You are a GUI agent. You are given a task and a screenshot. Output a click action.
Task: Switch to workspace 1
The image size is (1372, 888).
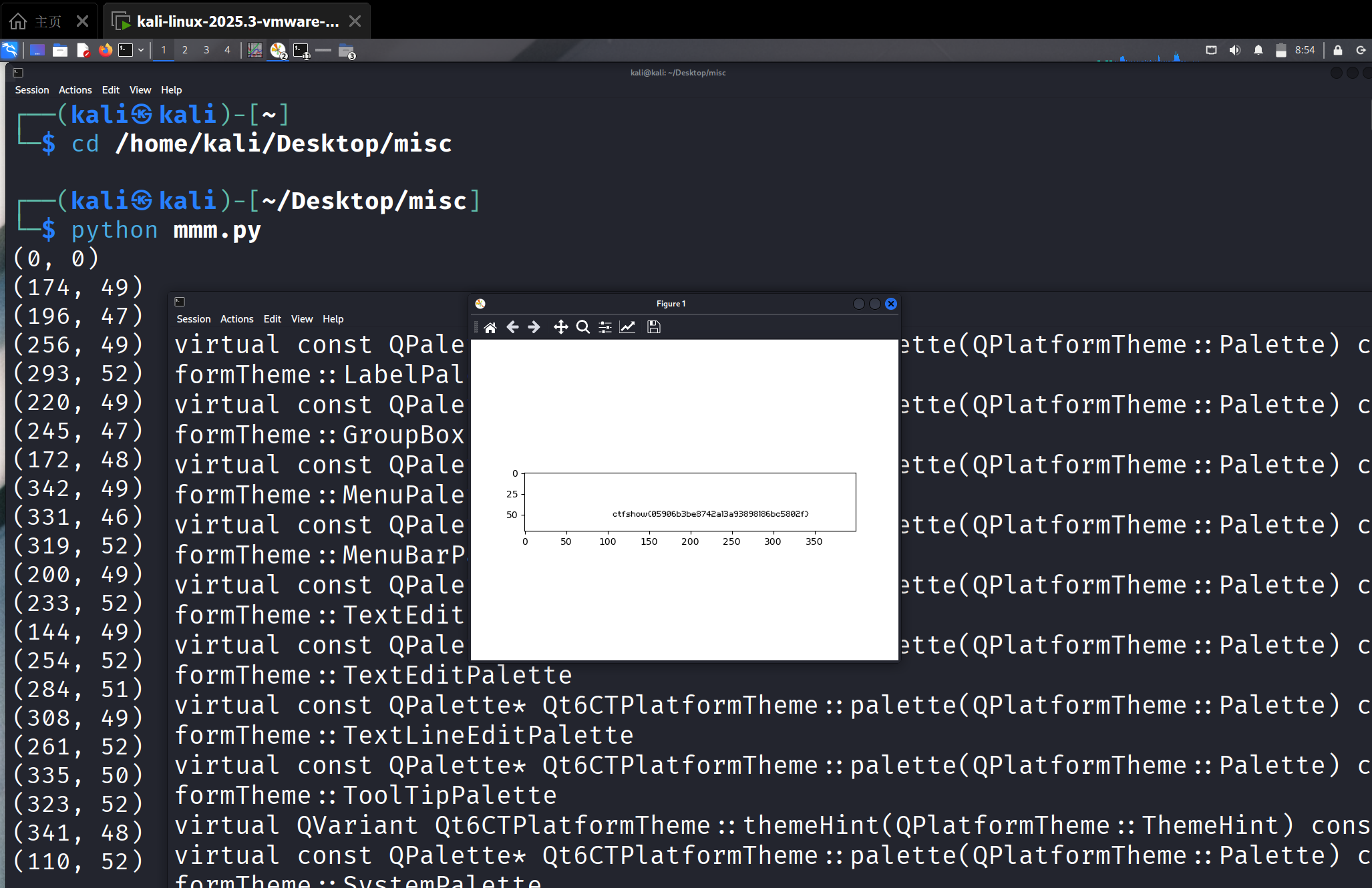(164, 50)
